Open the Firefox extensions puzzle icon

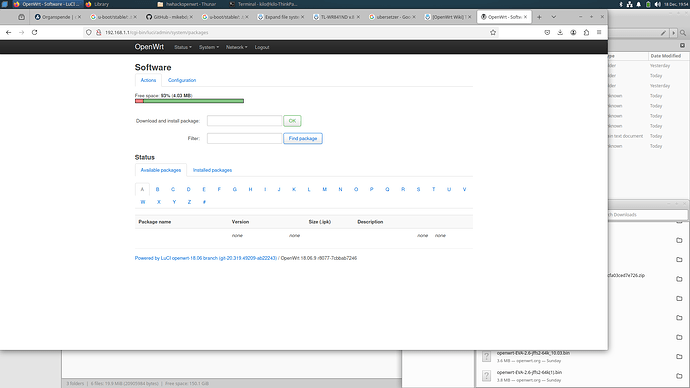586,33
